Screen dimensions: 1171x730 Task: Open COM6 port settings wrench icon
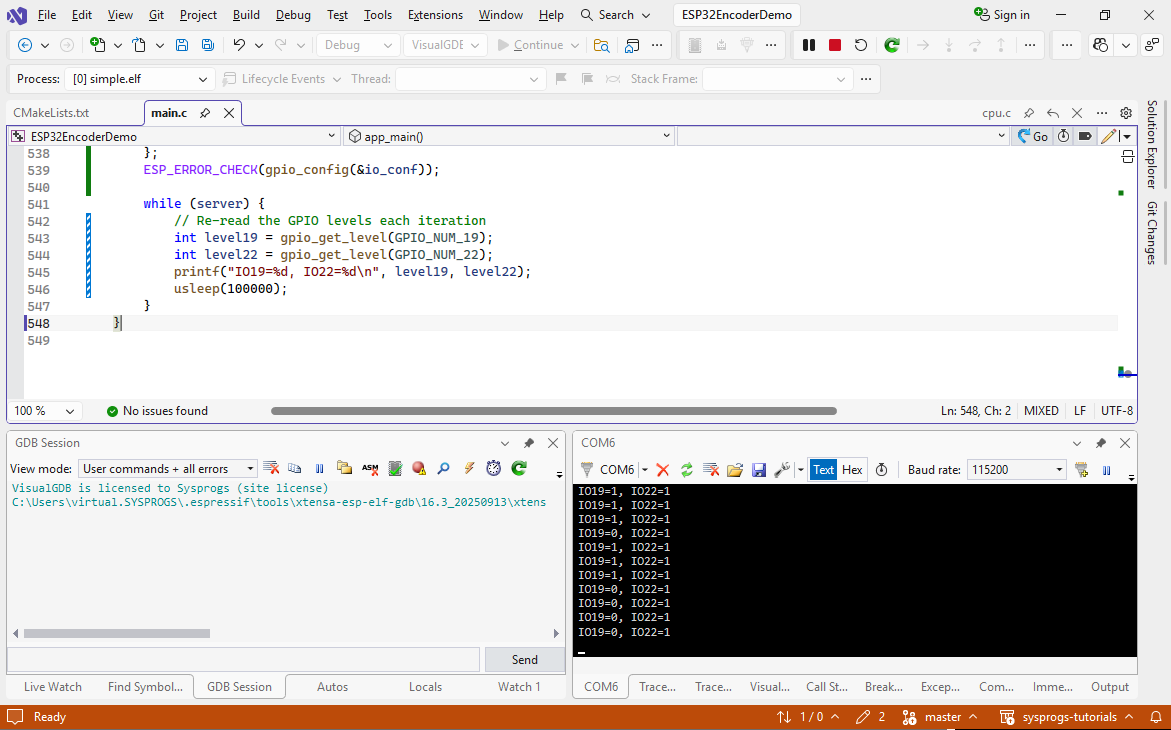782,469
